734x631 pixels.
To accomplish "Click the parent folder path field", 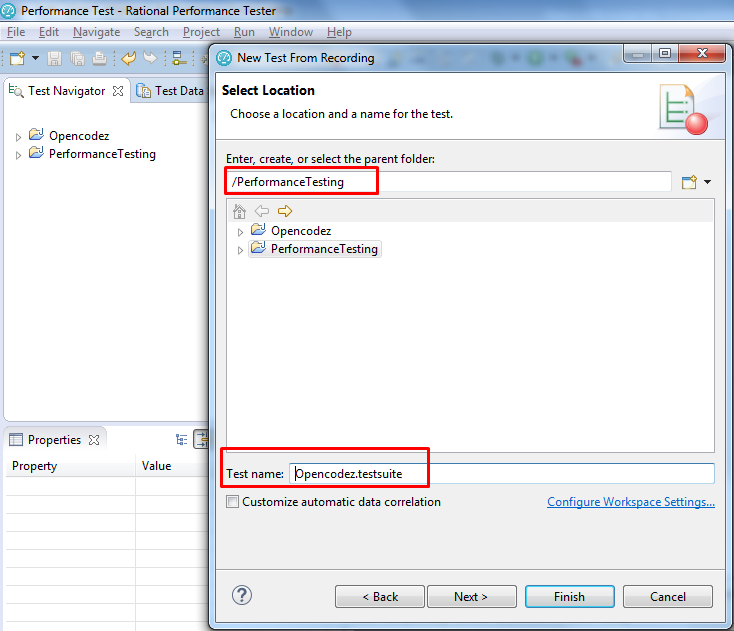I will point(448,182).
